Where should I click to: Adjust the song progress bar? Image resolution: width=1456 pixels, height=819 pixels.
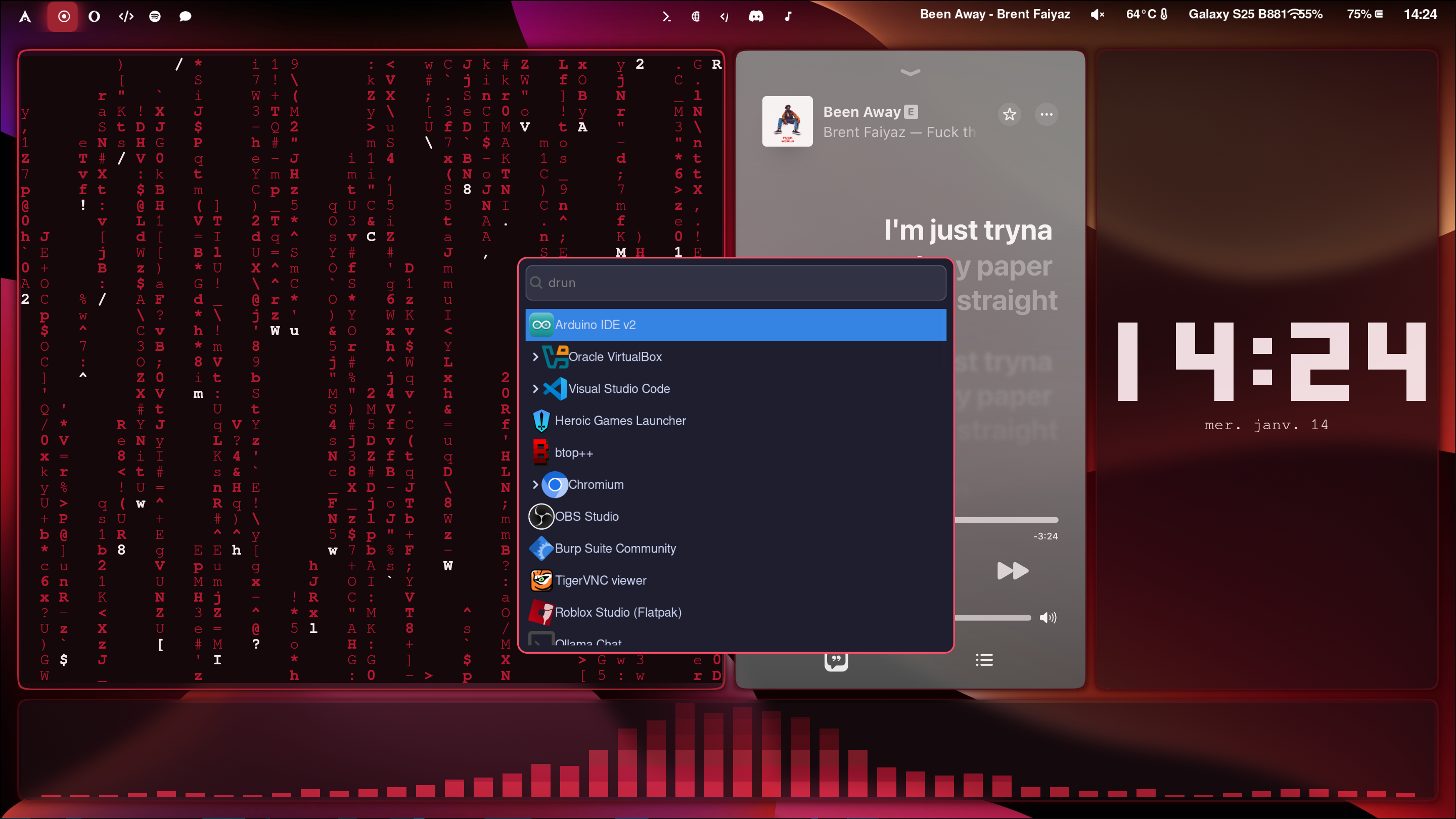[x=1006, y=520]
